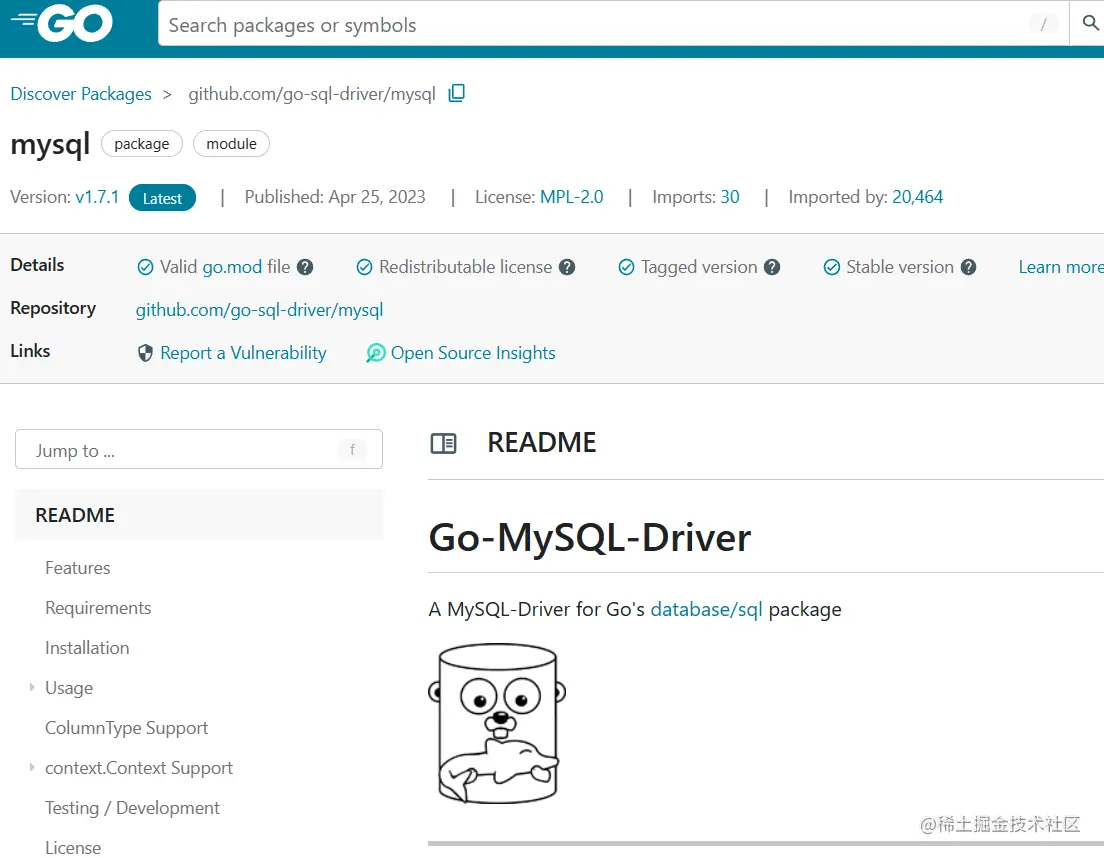This screenshot has width=1104, height=858.
Task: Open the MPL-2.0 license link
Action: 572,197
